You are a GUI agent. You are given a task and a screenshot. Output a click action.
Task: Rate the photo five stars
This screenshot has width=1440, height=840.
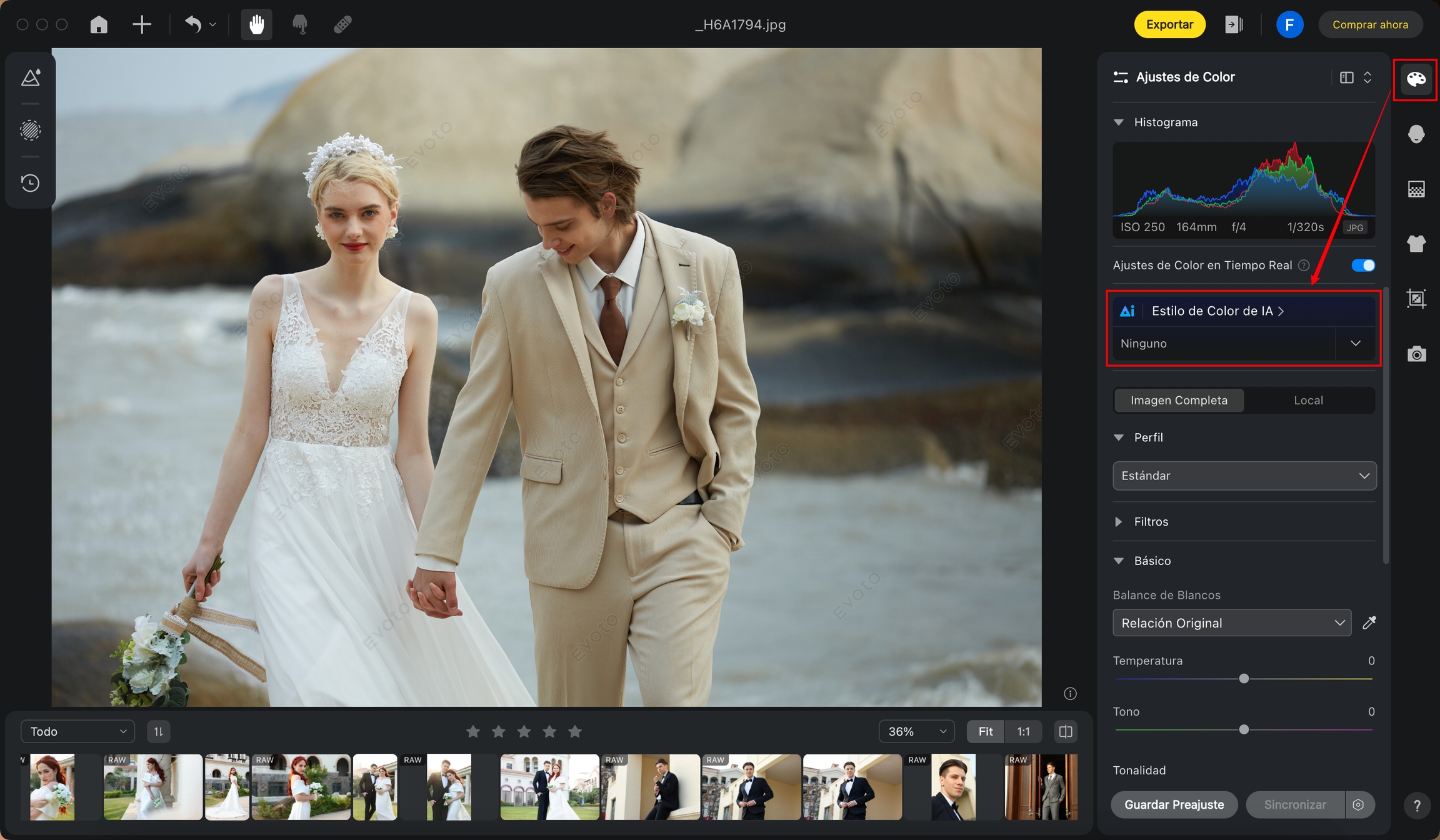pyautogui.click(x=575, y=731)
